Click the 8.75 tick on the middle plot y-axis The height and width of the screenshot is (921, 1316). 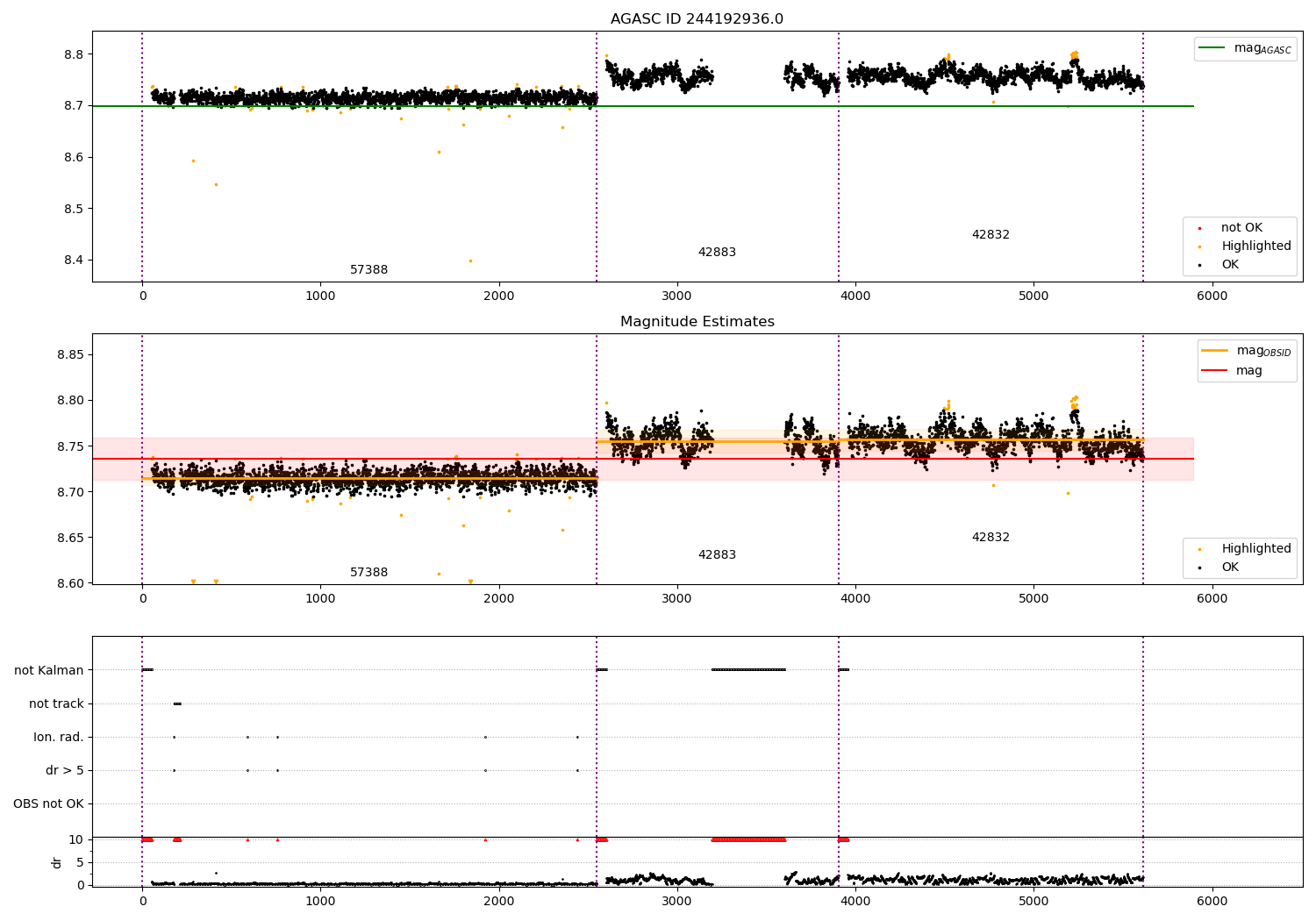[x=70, y=446]
